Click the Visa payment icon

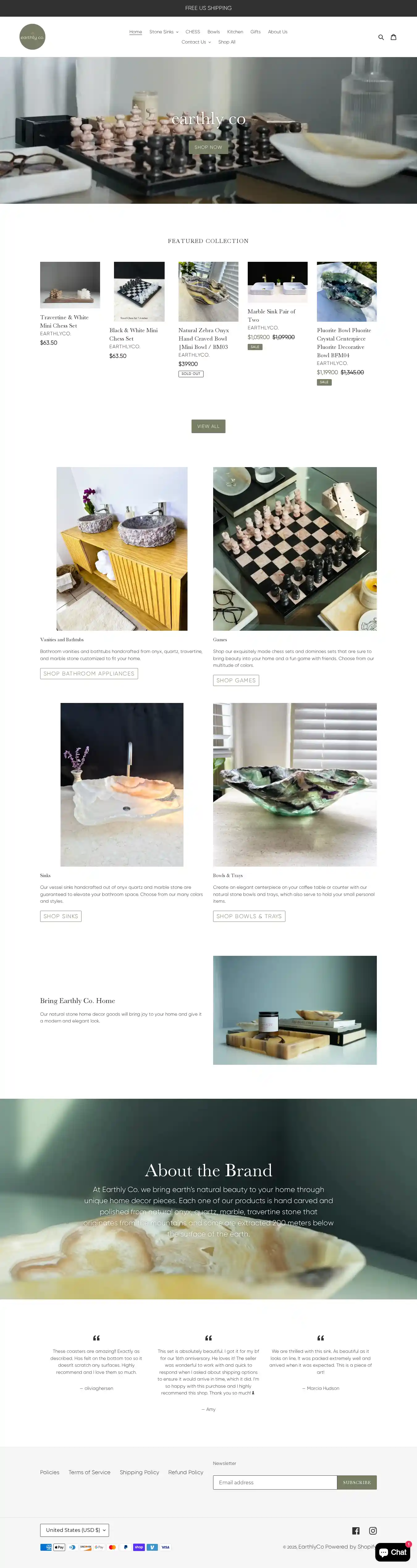[x=166, y=1547]
